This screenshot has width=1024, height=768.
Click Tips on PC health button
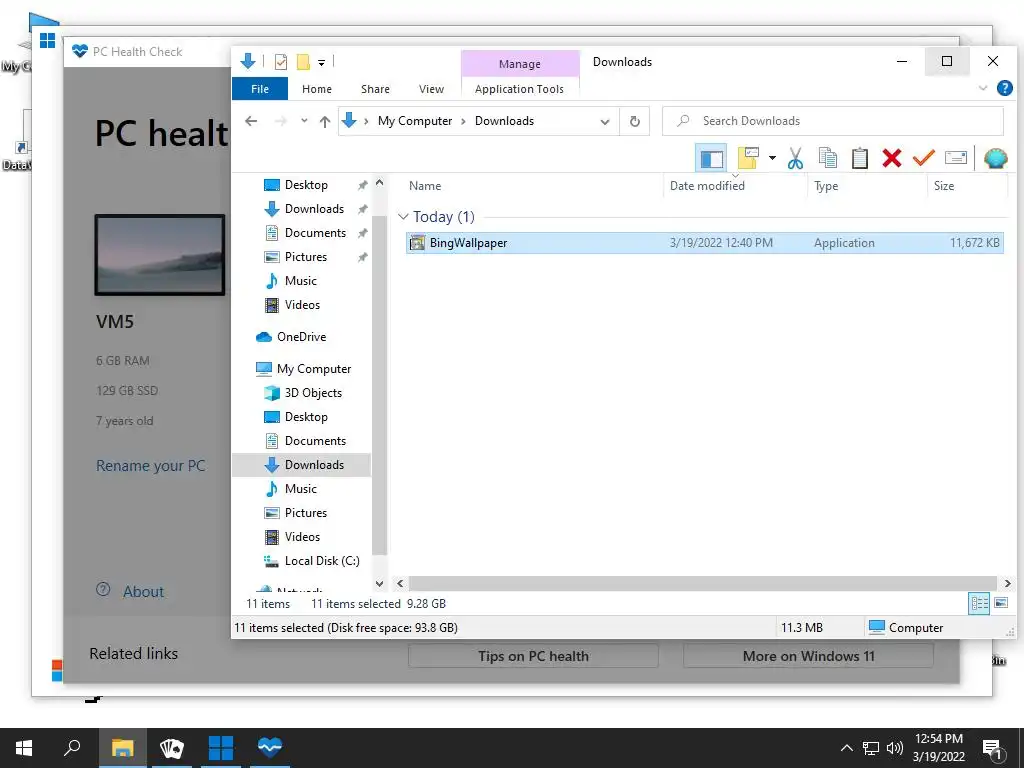pyautogui.click(x=533, y=656)
